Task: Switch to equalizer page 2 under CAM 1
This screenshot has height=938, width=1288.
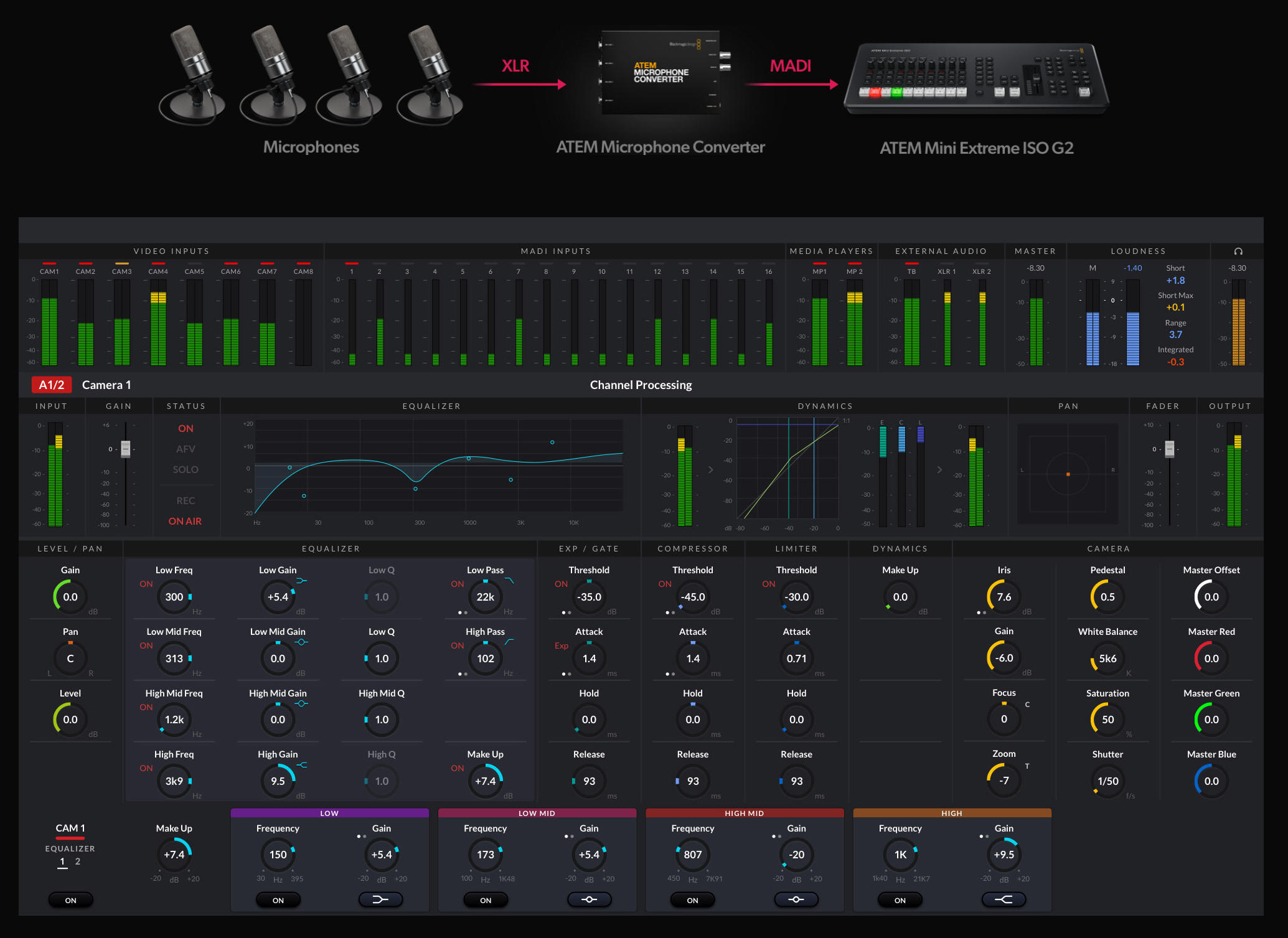Action: (x=78, y=861)
